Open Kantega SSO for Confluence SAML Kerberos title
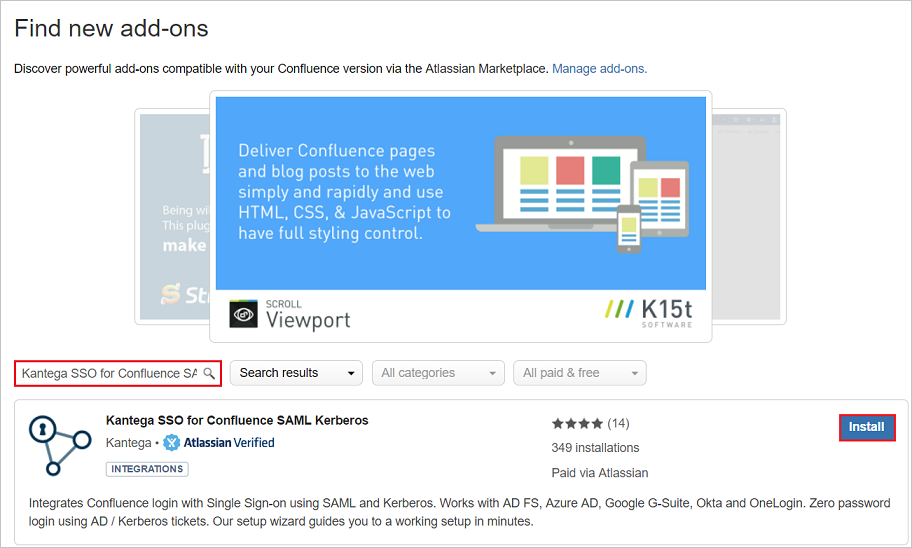Screen dimensions: 912x548 [x=237, y=420]
